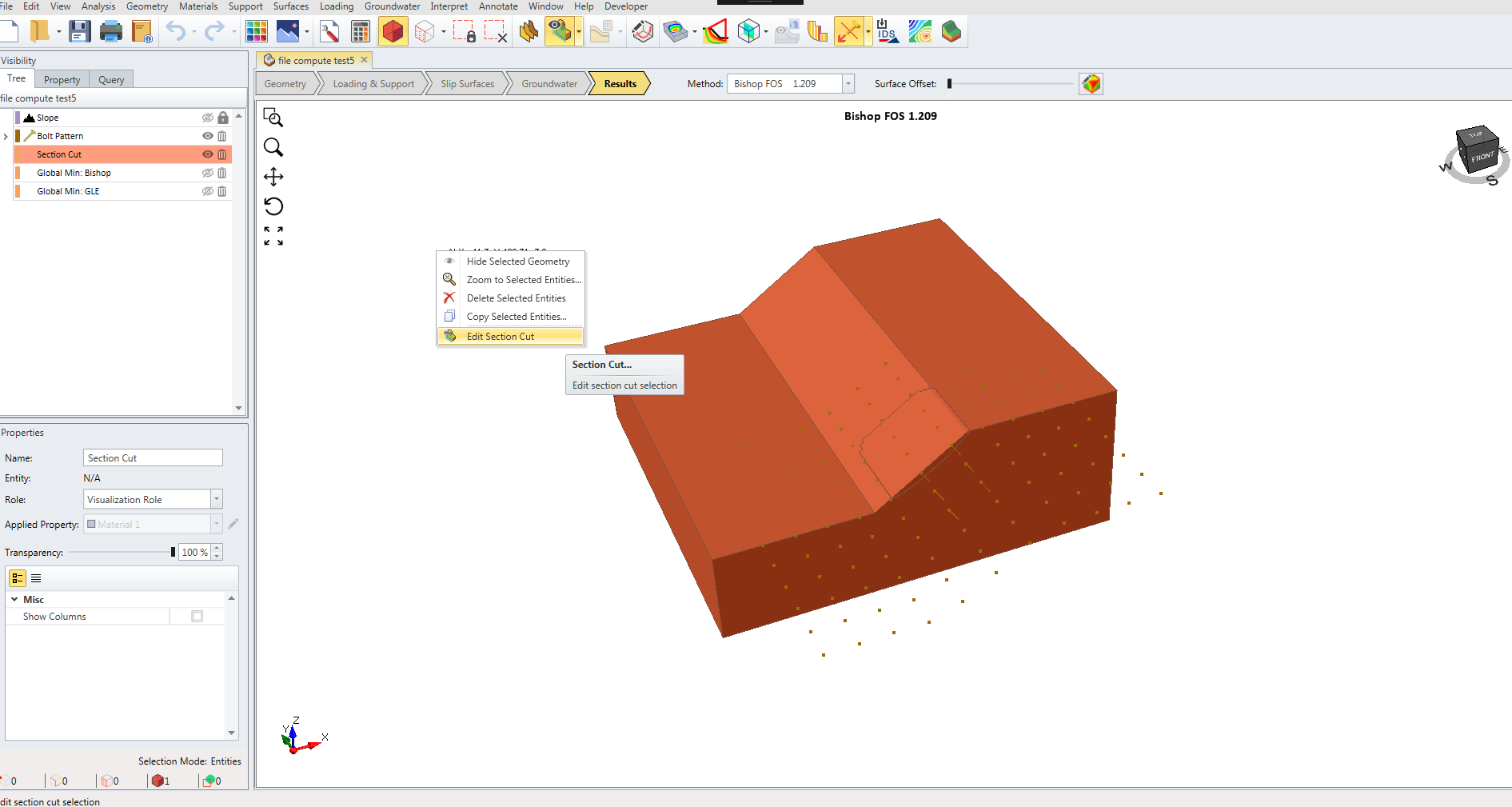Click the Zoom Extents corner-arrows icon
Viewport: 1512px width, 807px height.
273,236
